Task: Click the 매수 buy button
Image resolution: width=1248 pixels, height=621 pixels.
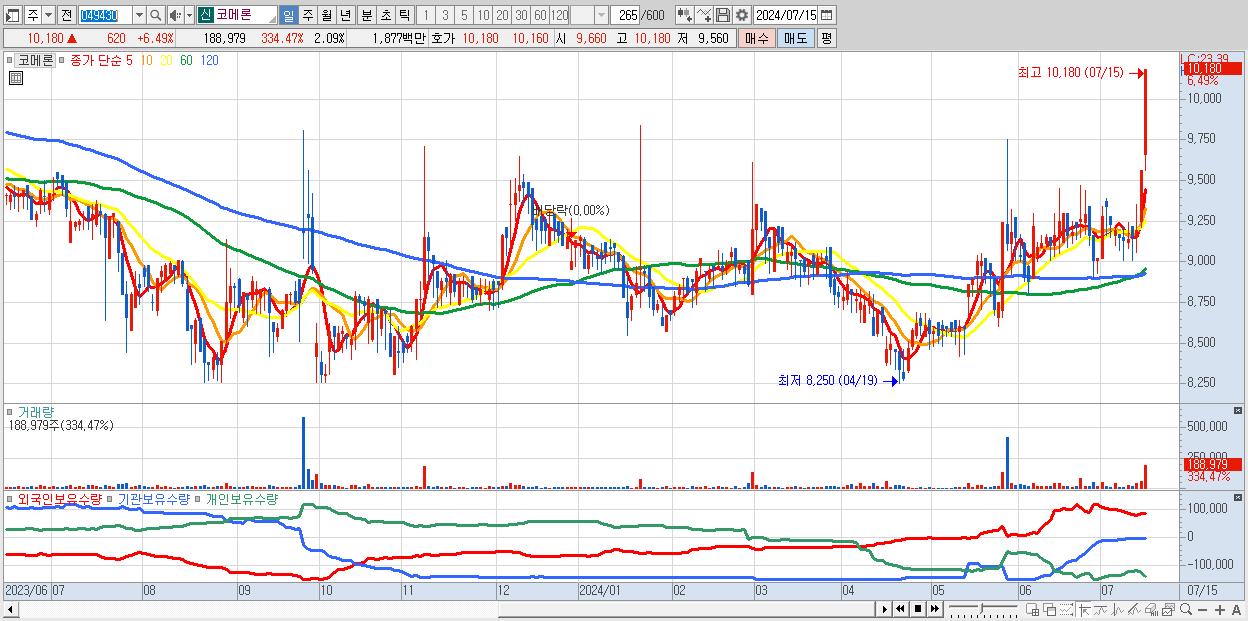Action: (756, 38)
